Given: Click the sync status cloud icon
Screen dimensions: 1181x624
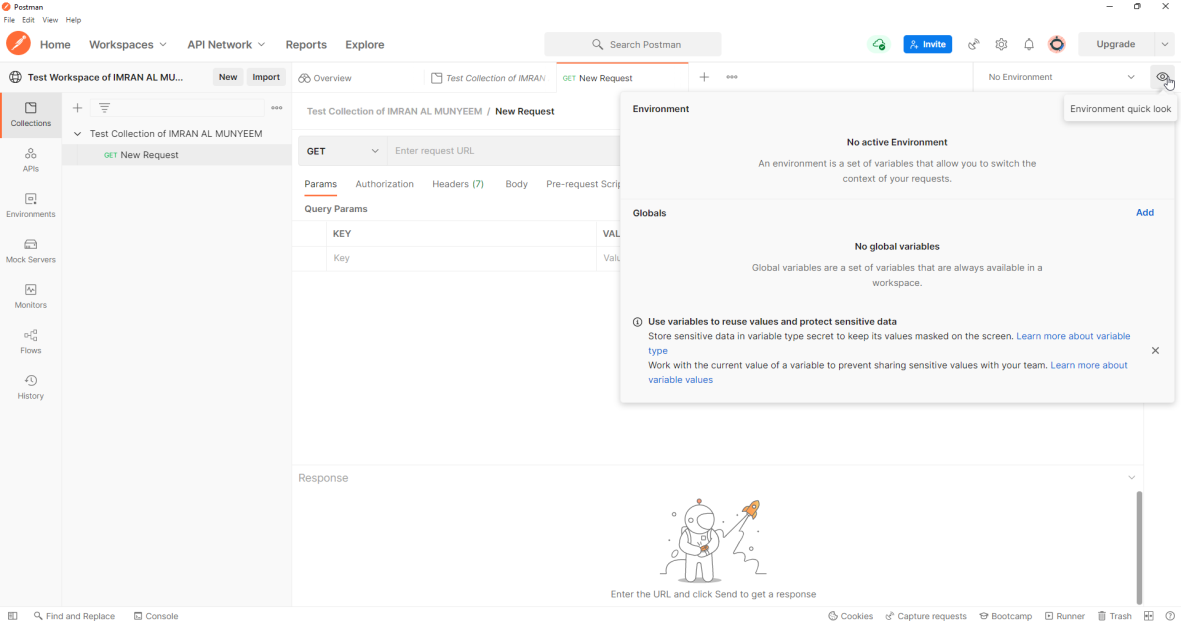Looking at the screenshot, I should 879,44.
